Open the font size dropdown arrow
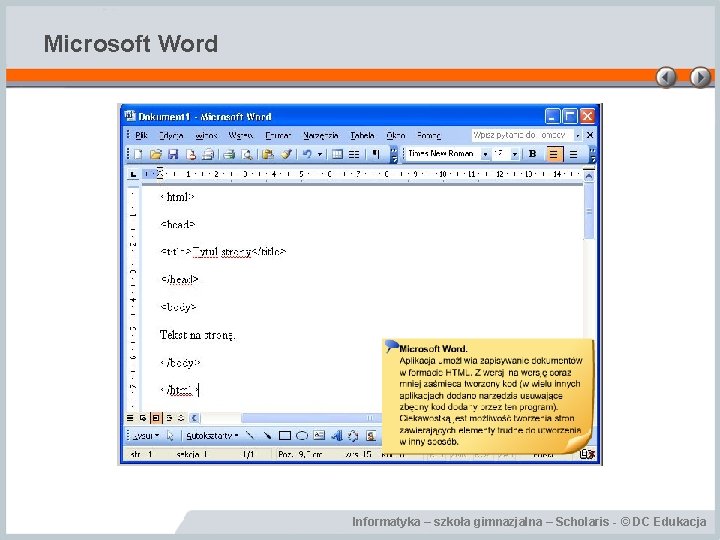The image size is (720, 540). pos(515,154)
